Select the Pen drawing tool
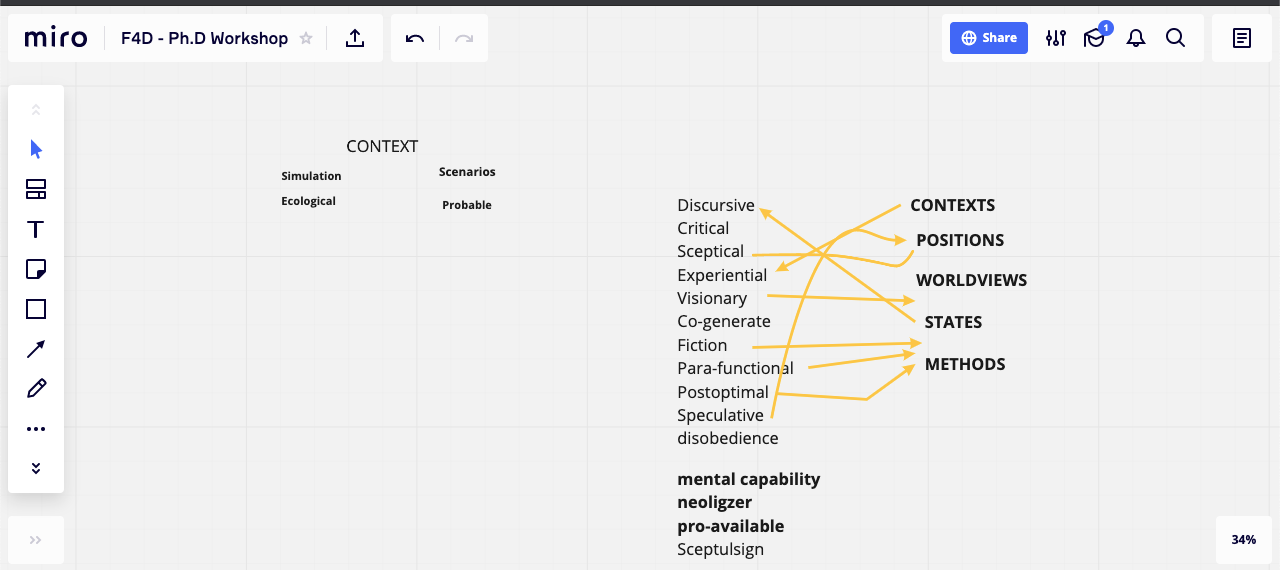The image size is (1280, 570). click(36, 388)
